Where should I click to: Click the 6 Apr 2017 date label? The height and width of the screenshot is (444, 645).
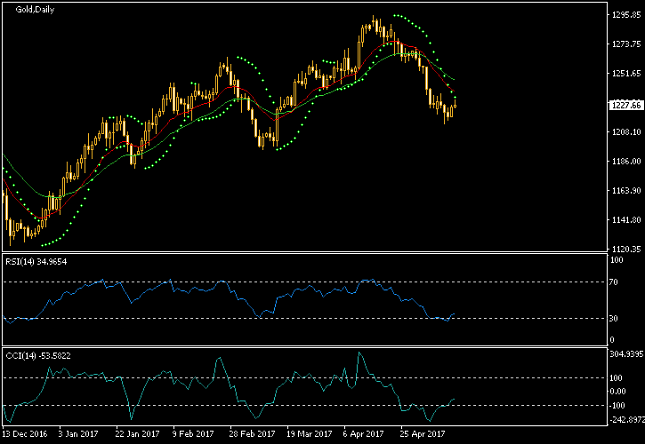tap(363, 434)
